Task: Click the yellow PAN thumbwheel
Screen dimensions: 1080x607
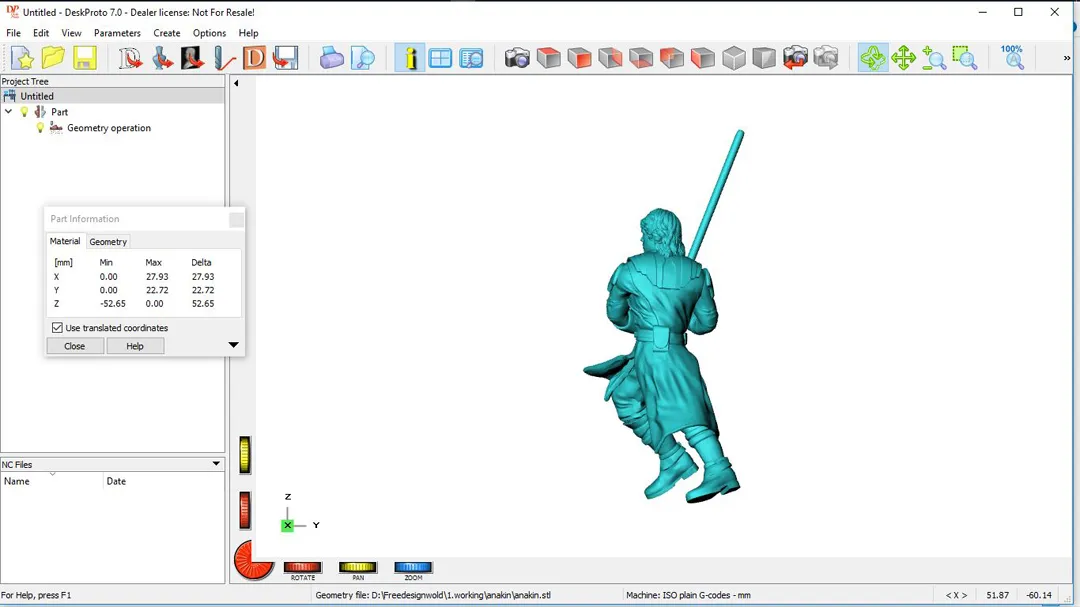Action: (x=357, y=567)
